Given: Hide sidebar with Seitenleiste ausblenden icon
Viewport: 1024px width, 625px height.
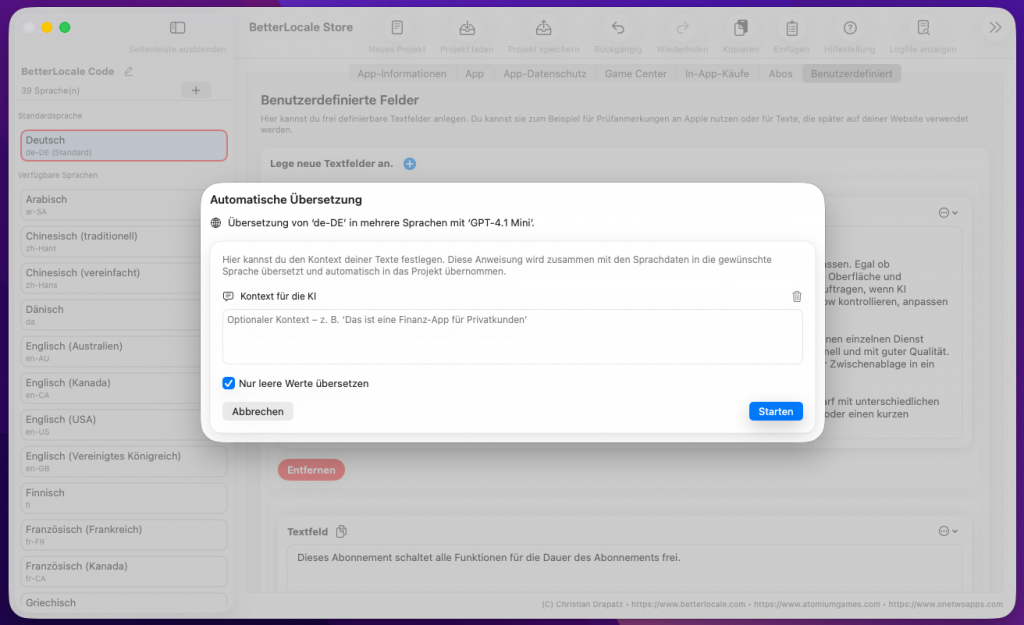Looking at the screenshot, I should pos(177,28).
